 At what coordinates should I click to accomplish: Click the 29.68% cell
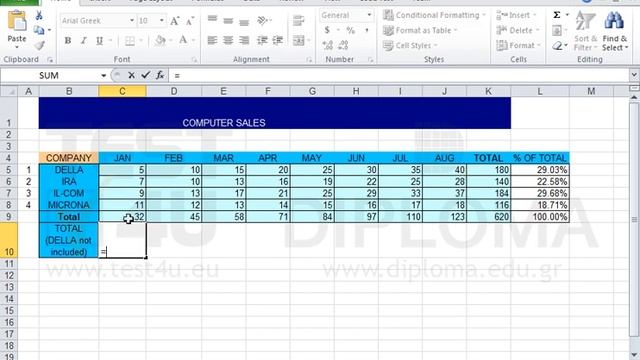[540, 193]
